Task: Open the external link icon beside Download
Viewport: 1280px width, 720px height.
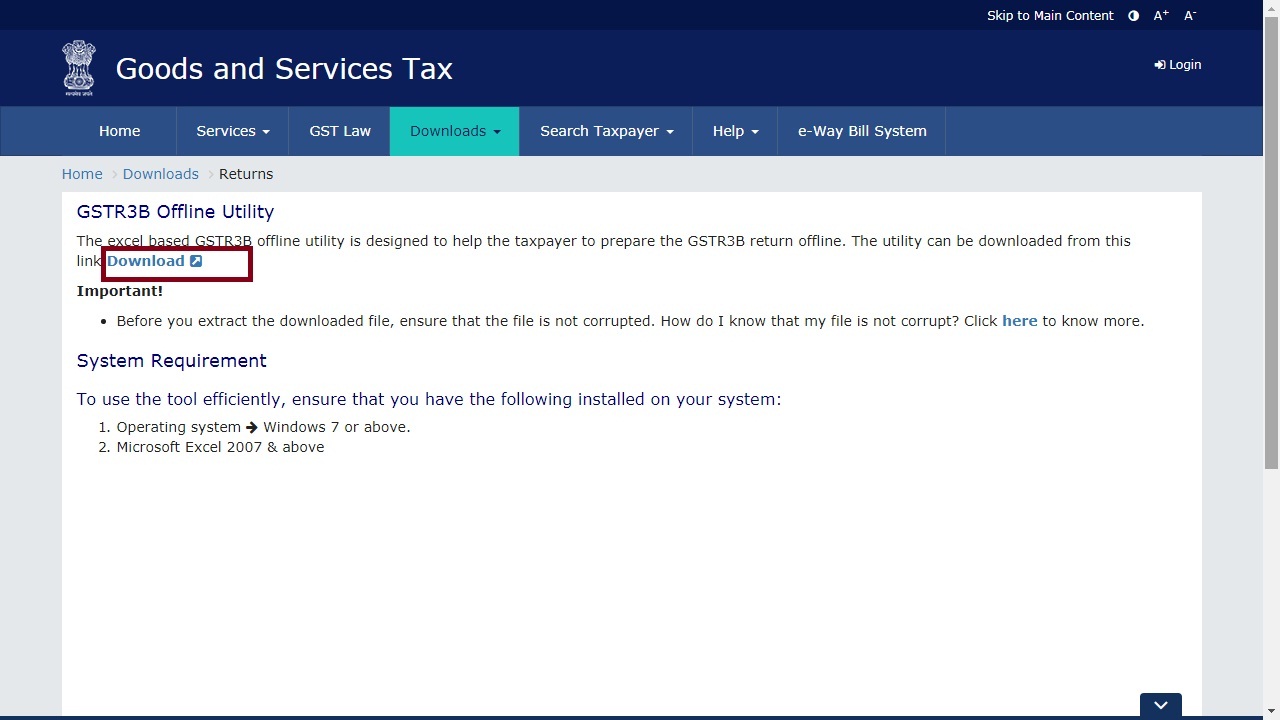Action: tap(196, 260)
